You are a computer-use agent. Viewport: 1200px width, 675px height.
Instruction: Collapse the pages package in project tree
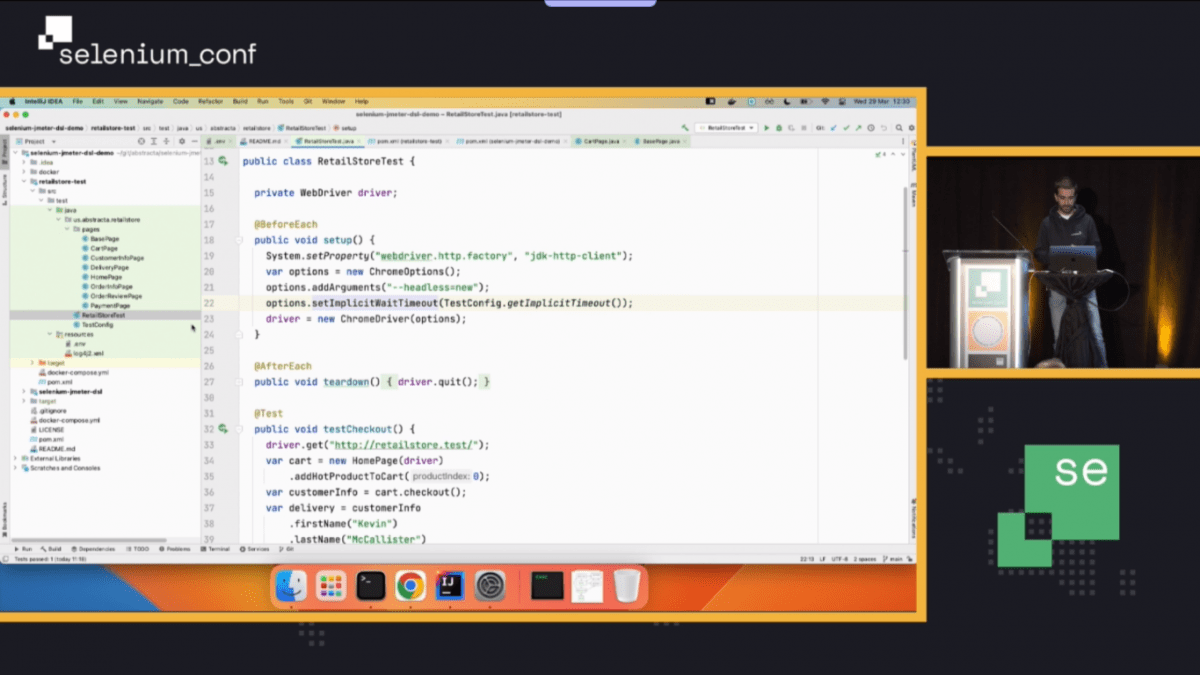[x=67, y=229]
